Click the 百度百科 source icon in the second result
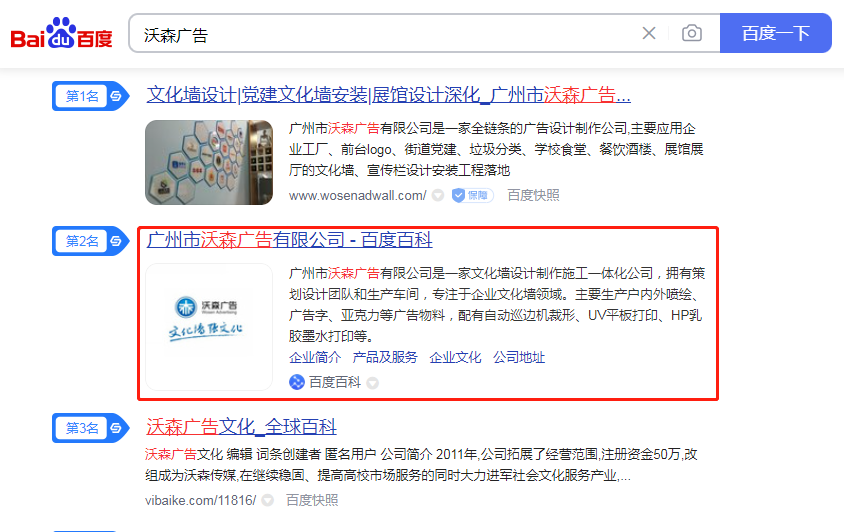Viewport: 844px width, 532px height. pyautogui.click(x=297, y=382)
